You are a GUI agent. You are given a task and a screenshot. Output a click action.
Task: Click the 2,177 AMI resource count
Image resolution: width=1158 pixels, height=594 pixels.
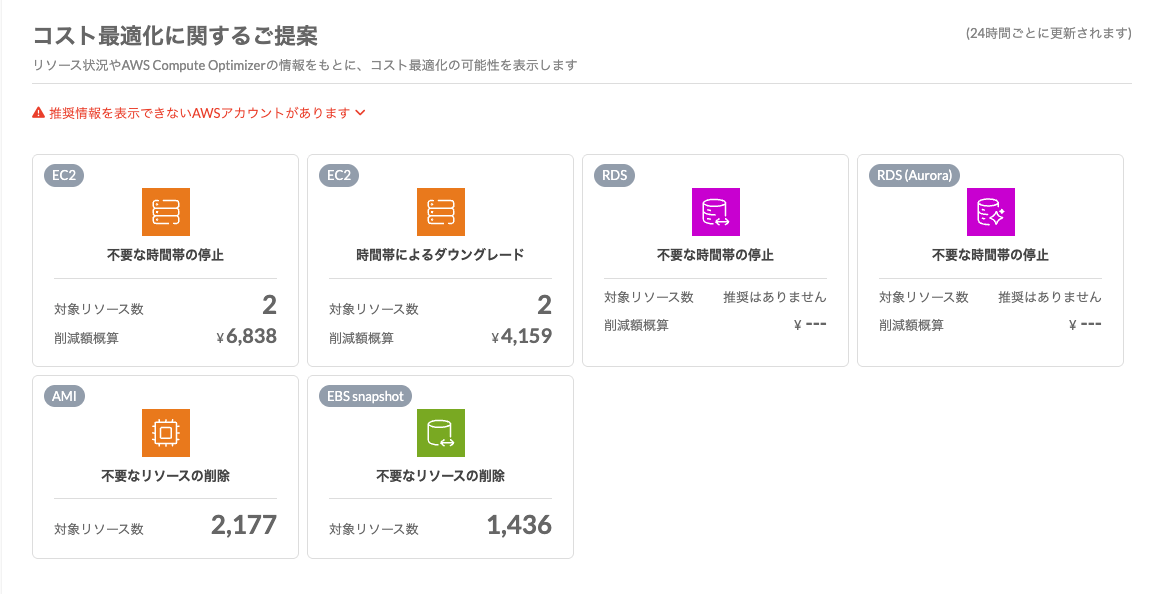[244, 526]
